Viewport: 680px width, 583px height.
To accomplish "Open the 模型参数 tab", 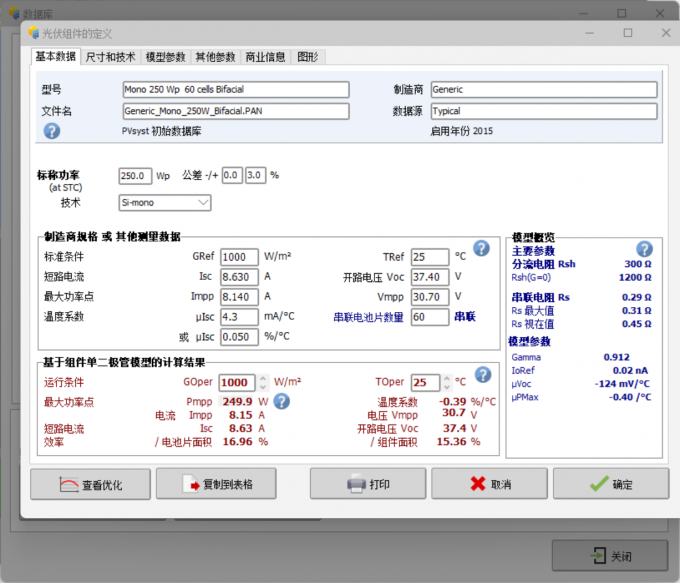I will coord(165,57).
